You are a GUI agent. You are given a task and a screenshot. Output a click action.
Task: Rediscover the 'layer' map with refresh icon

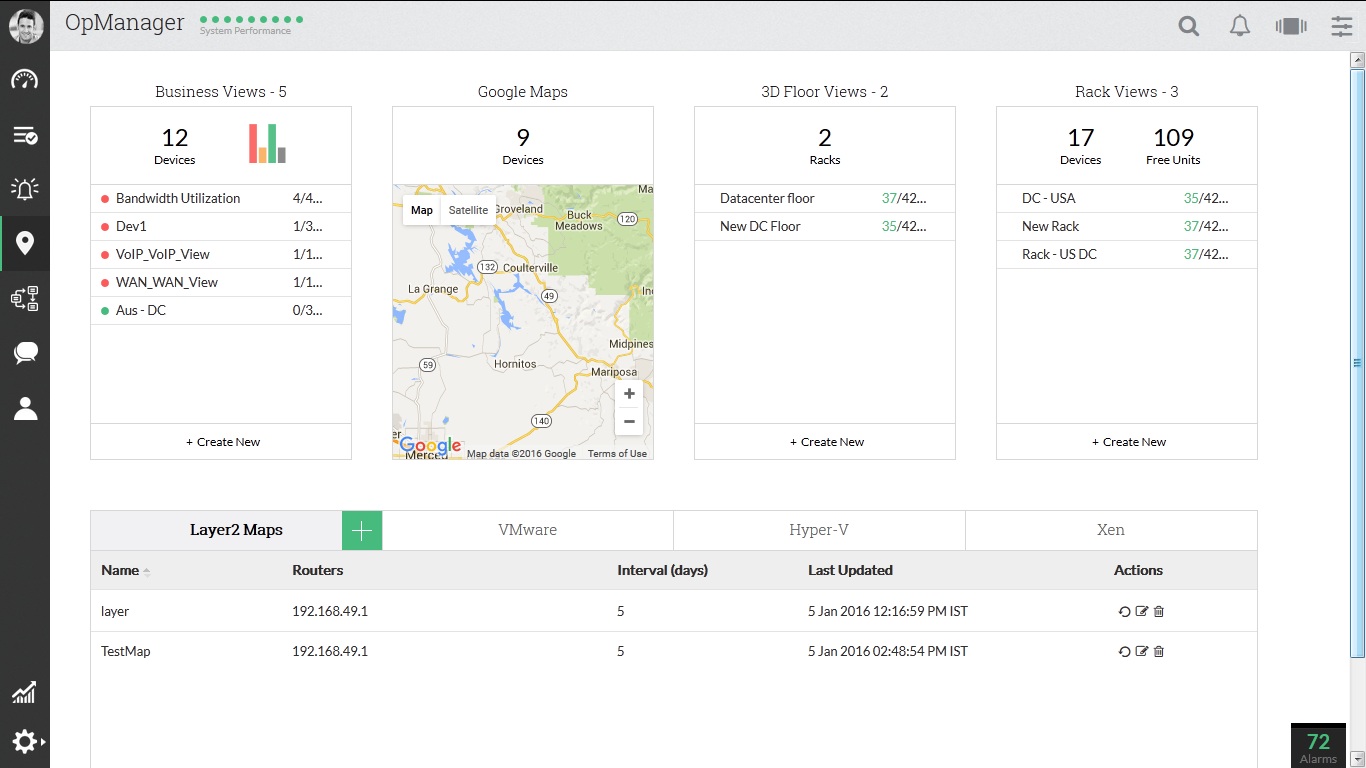(x=1124, y=611)
